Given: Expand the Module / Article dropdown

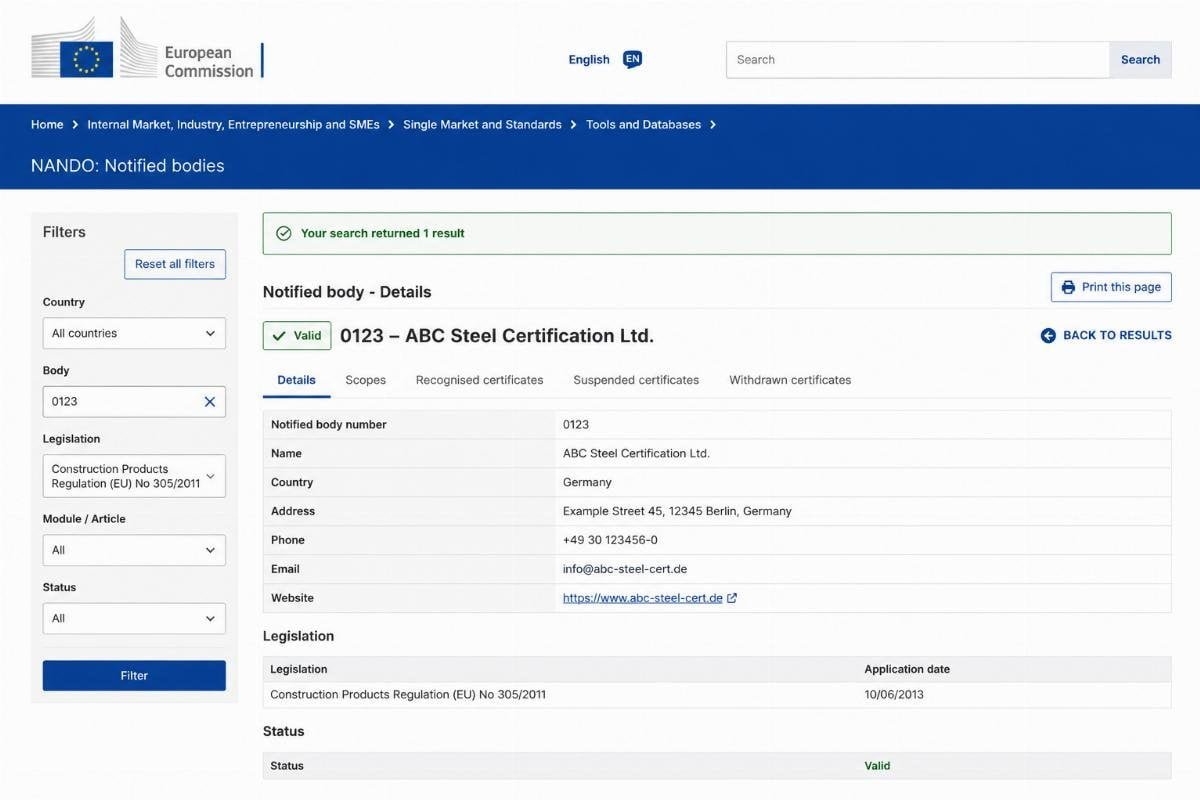Looking at the screenshot, I should 134,550.
